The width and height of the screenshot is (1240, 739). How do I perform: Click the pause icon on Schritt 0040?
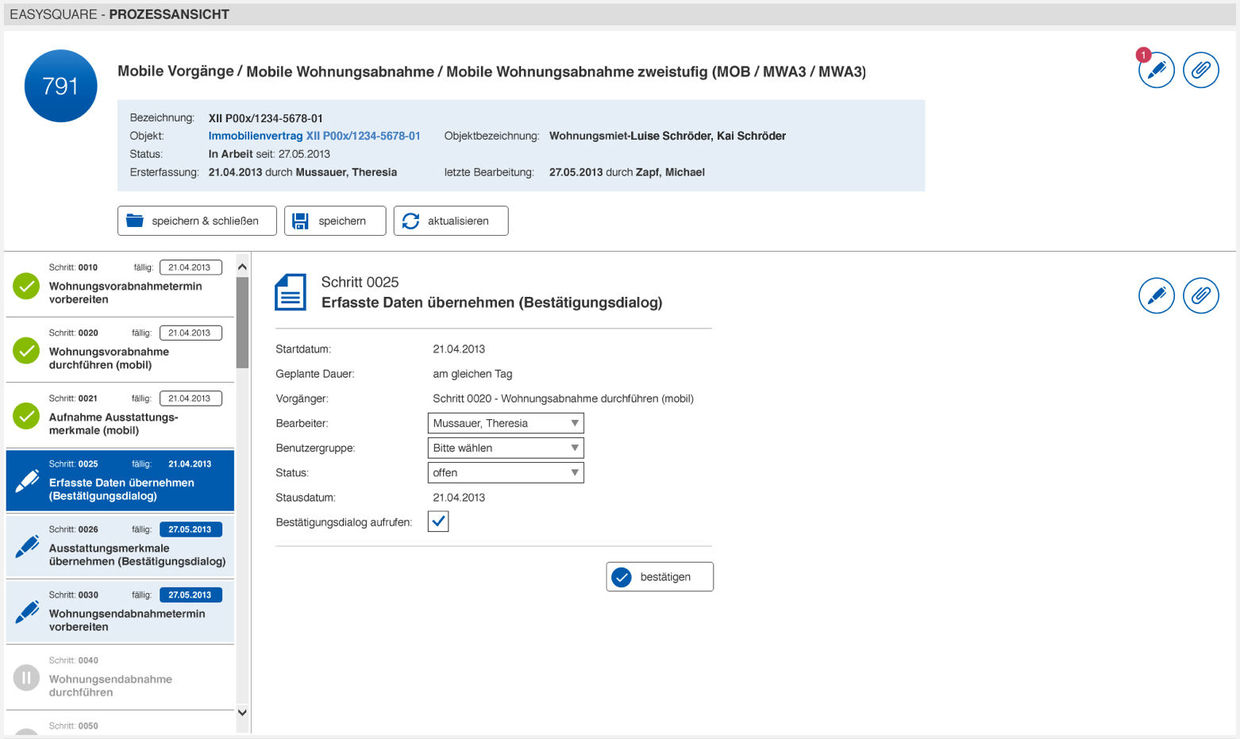point(25,678)
